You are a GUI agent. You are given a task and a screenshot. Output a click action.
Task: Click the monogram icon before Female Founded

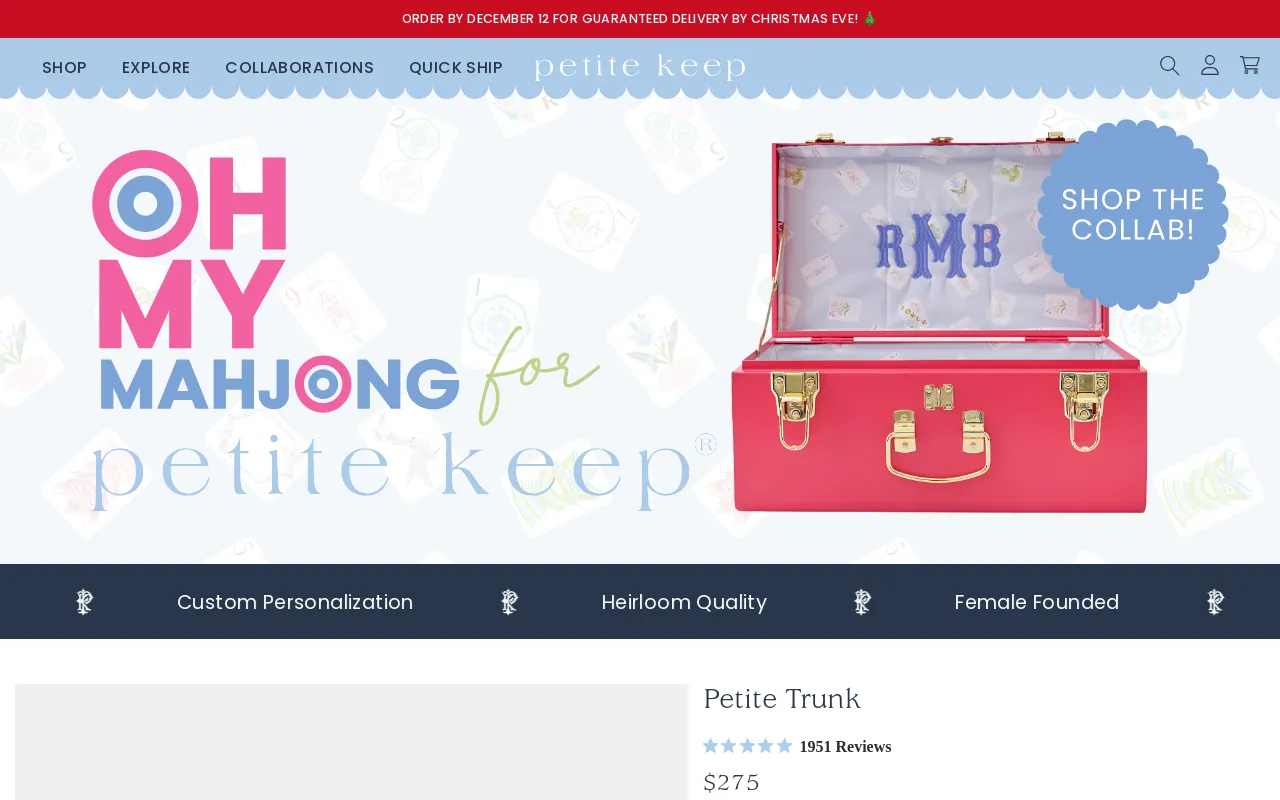pyautogui.click(x=863, y=602)
